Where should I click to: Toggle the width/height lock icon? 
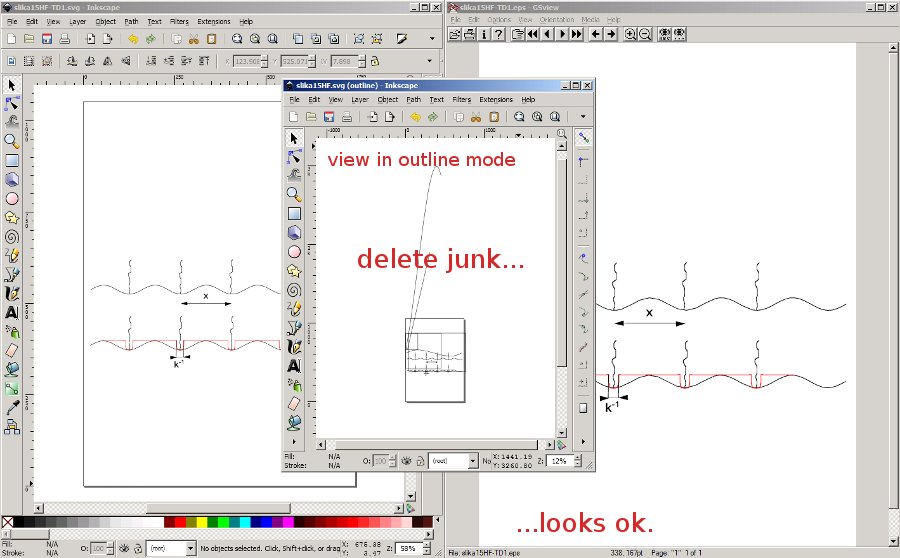[374, 61]
